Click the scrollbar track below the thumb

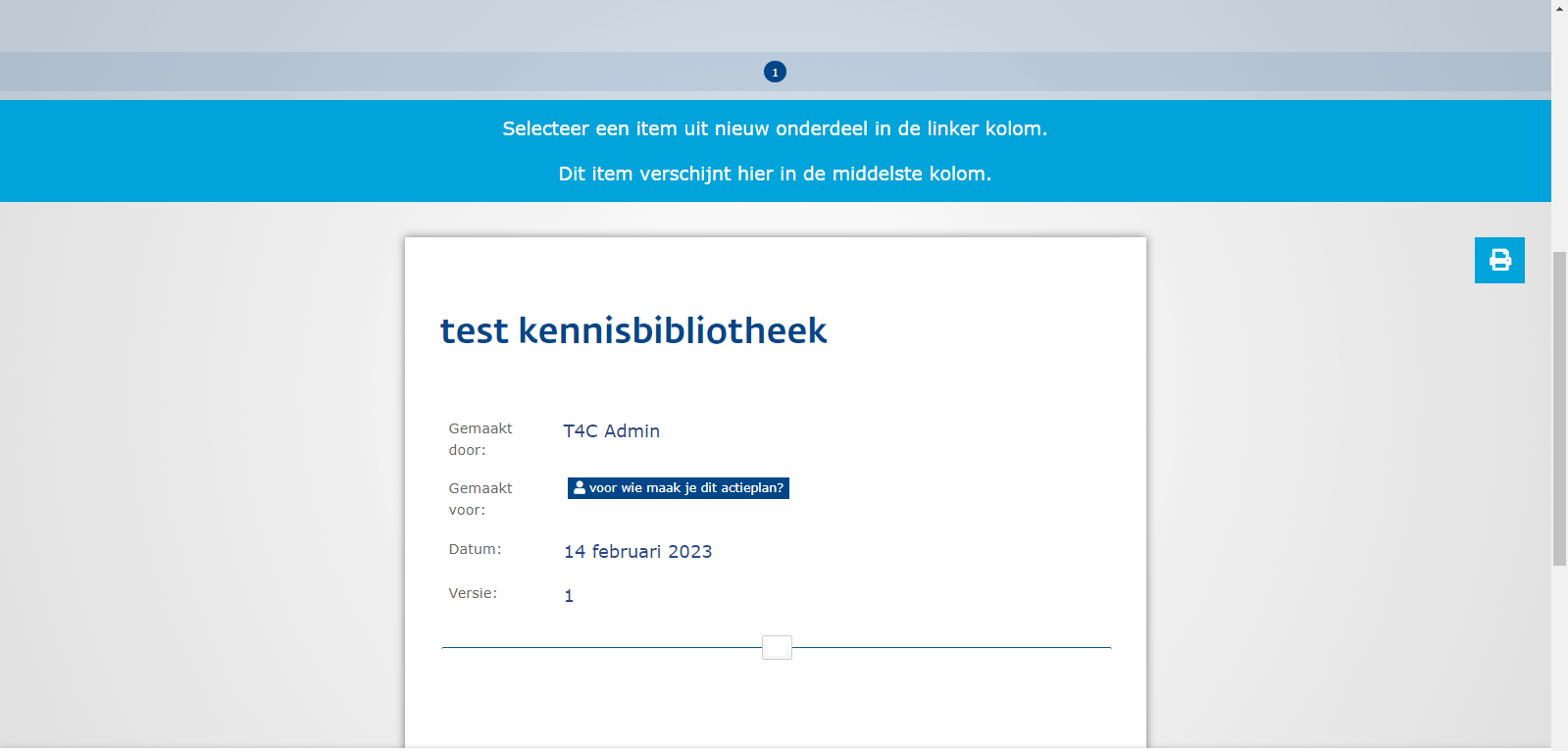pyautogui.click(x=1559, y=657)
